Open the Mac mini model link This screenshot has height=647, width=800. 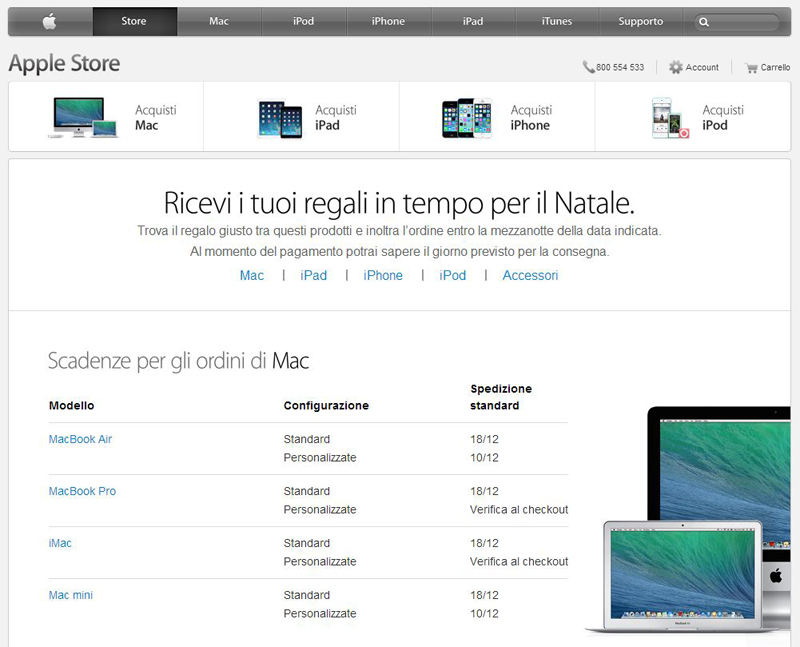coord(71,595)
